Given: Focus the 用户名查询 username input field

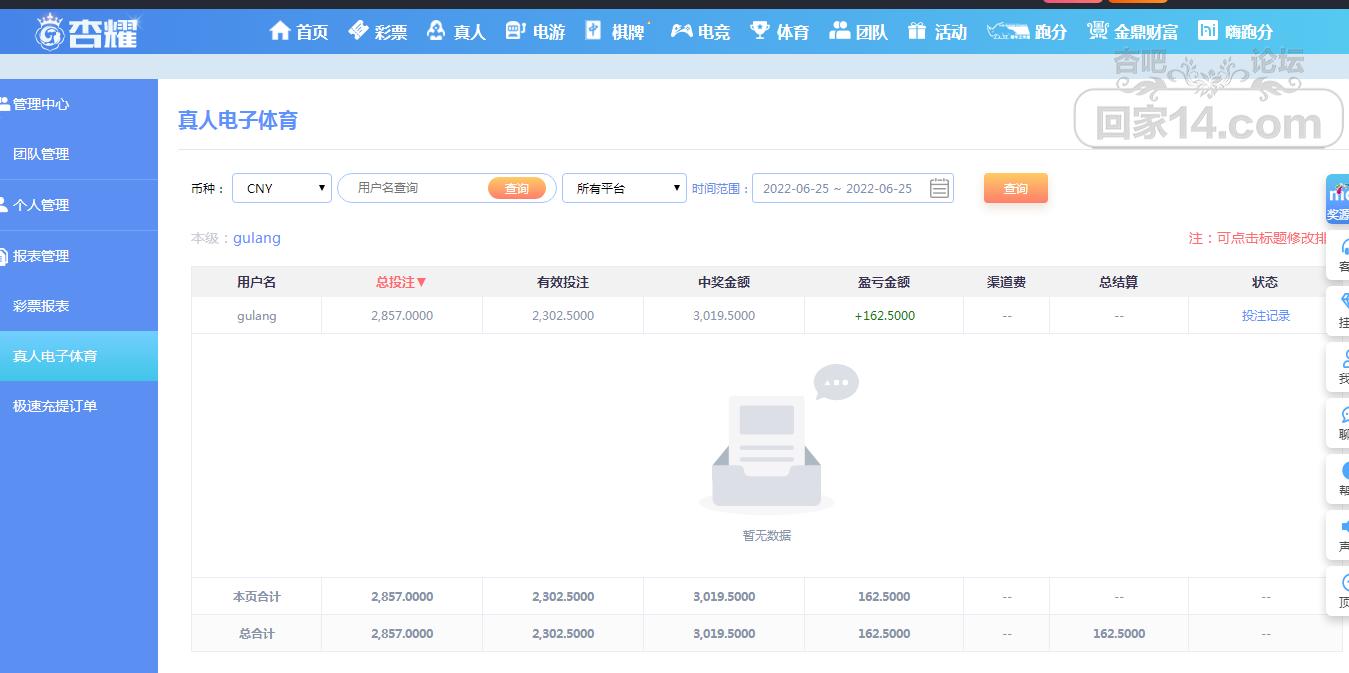Looking at the screenshot, I should click(x=415, y=188).
